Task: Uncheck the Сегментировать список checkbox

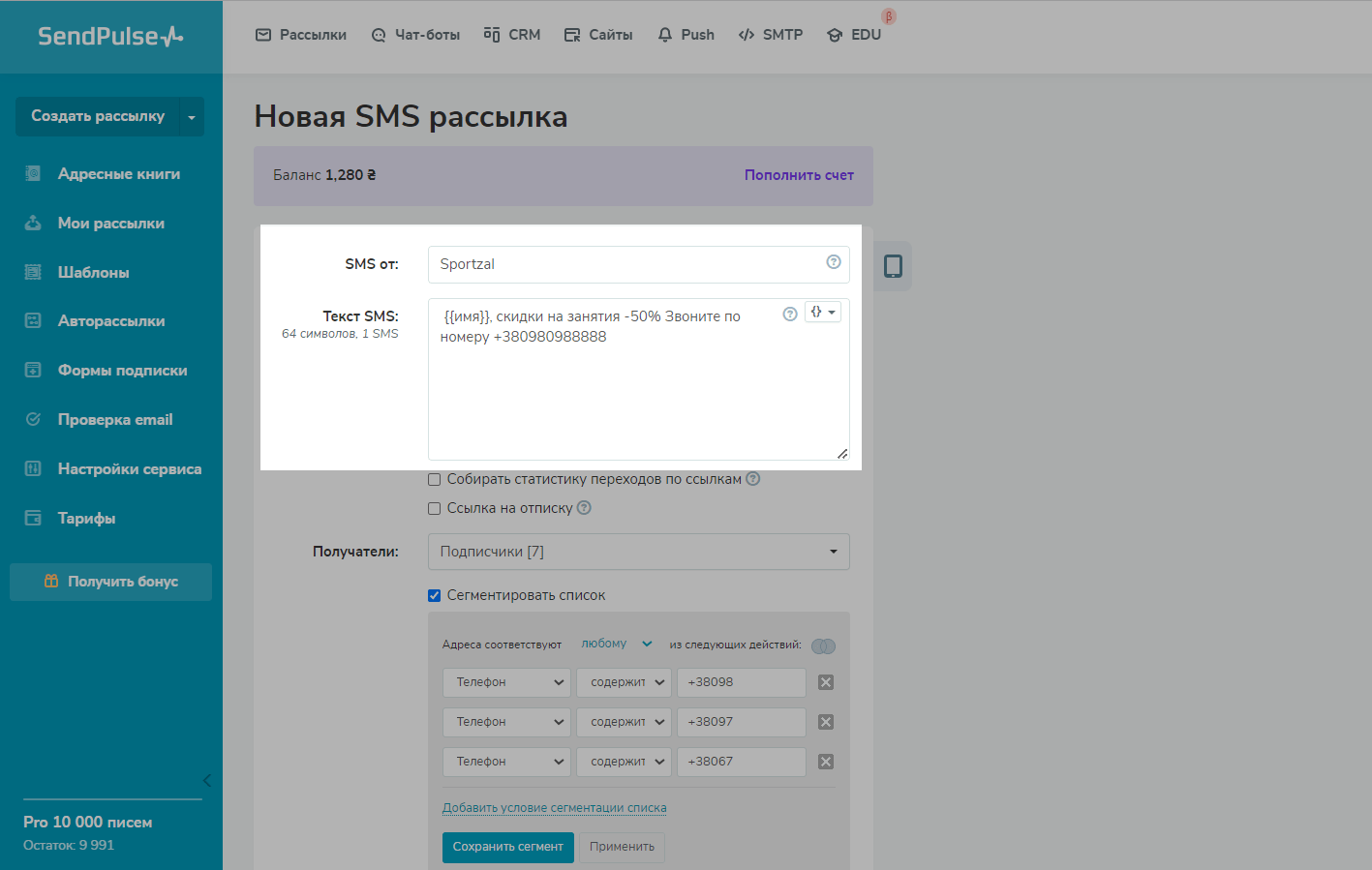Action: tap(435, 596)
